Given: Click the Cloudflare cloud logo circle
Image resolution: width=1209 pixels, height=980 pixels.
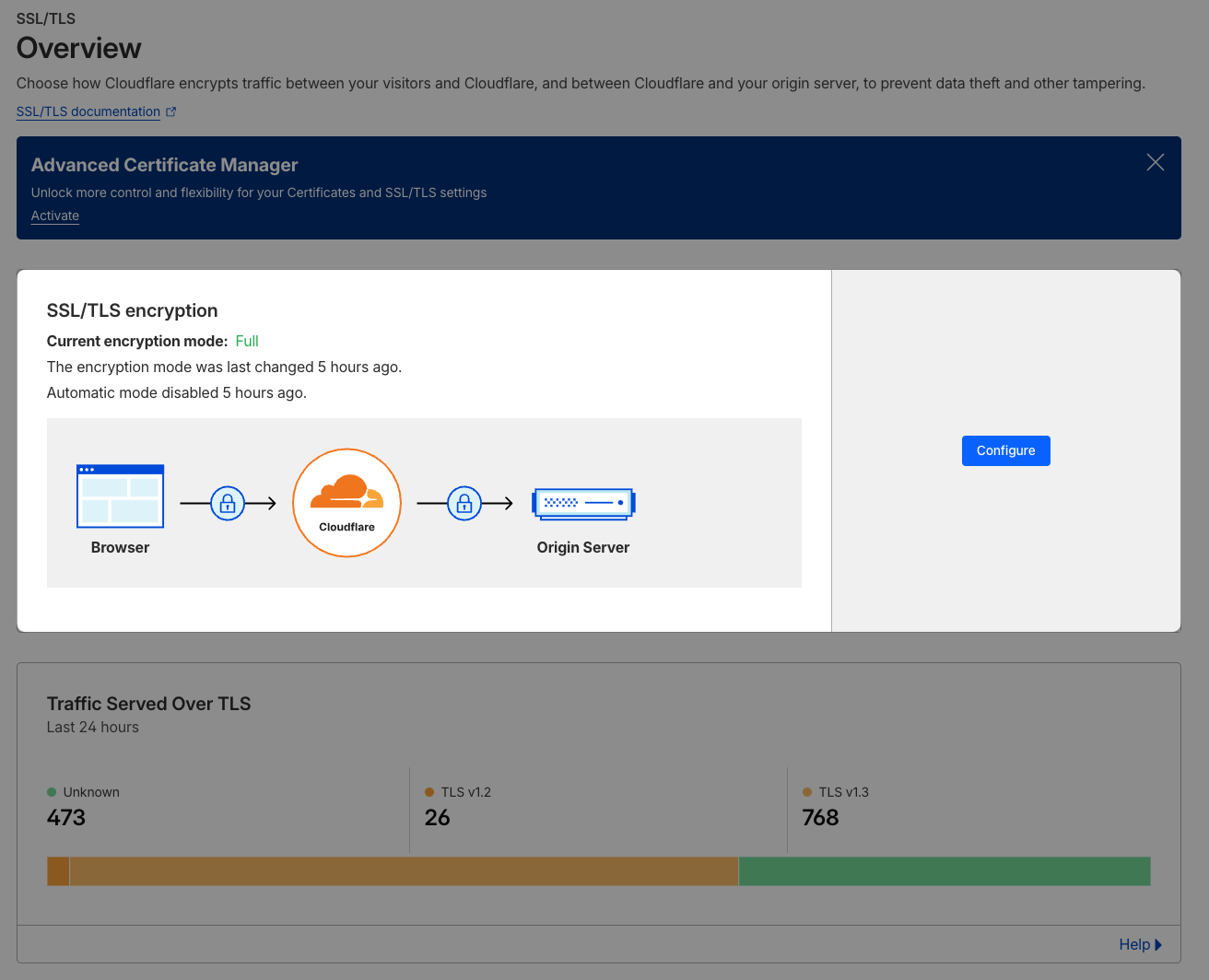Looking at the screenshot, I should (346, 502).
